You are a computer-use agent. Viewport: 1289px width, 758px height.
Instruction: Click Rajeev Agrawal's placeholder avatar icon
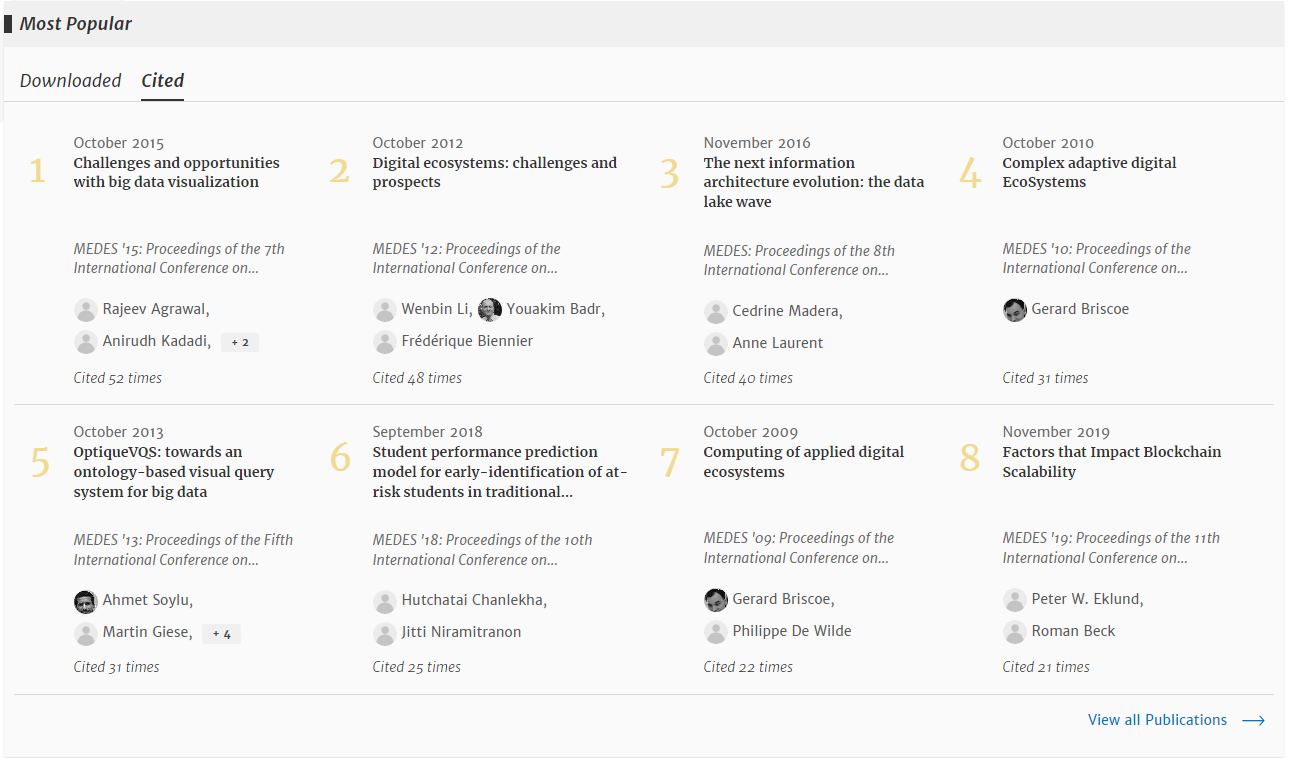tap(85, 310)
